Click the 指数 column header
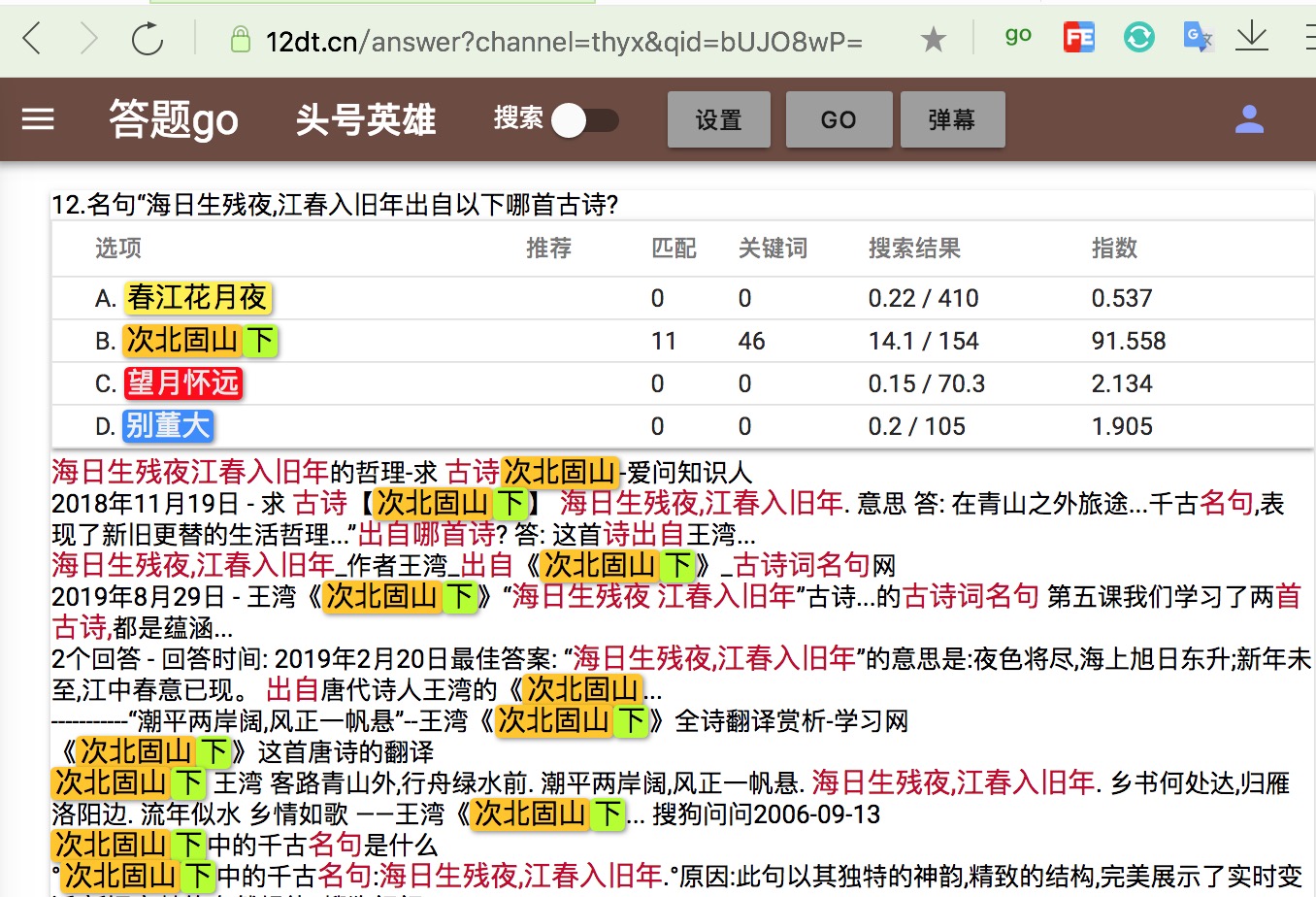This screenshot has width=1316, height=897. point(1114,249)
